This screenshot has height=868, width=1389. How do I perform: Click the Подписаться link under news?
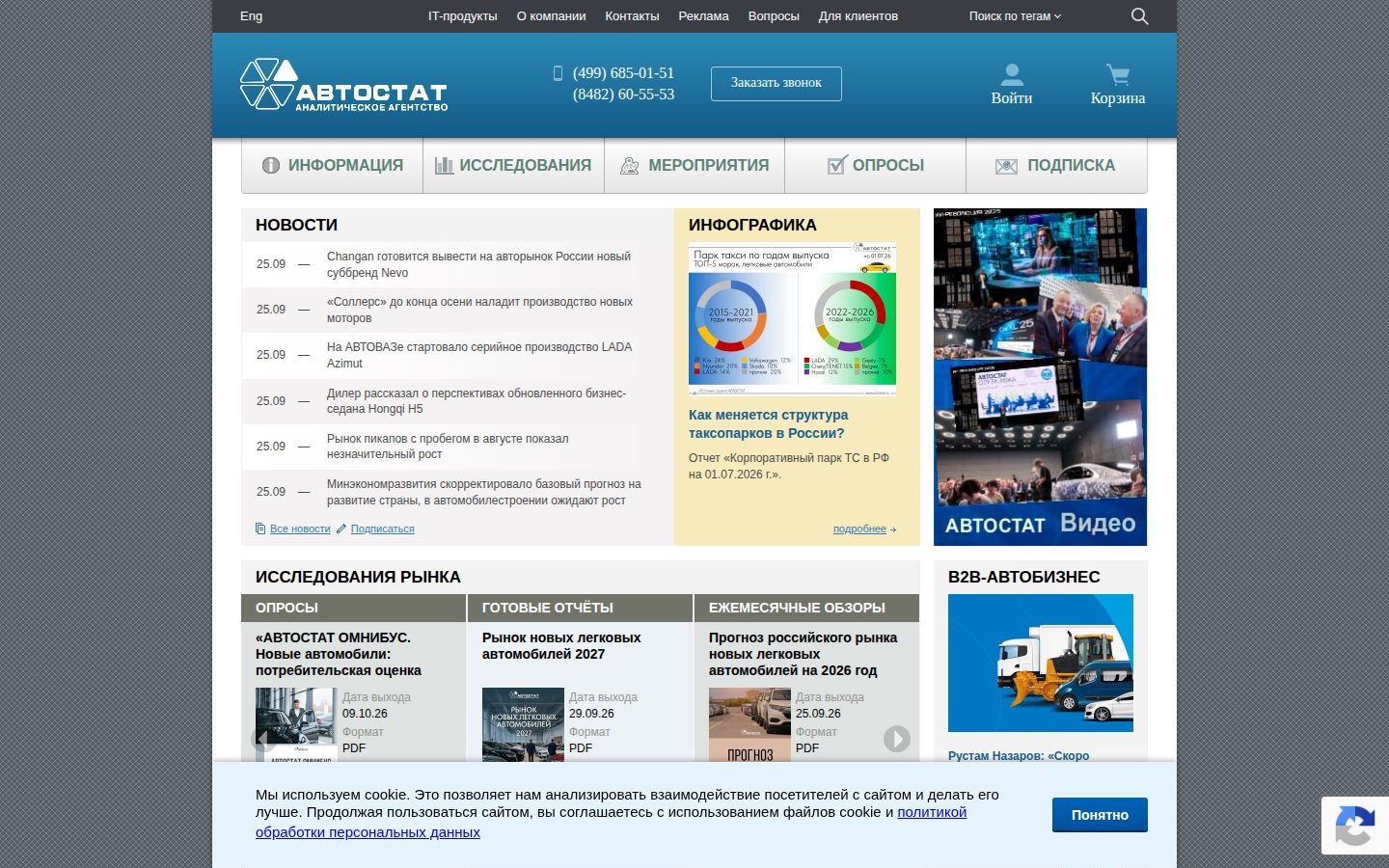tap(383, 529)
